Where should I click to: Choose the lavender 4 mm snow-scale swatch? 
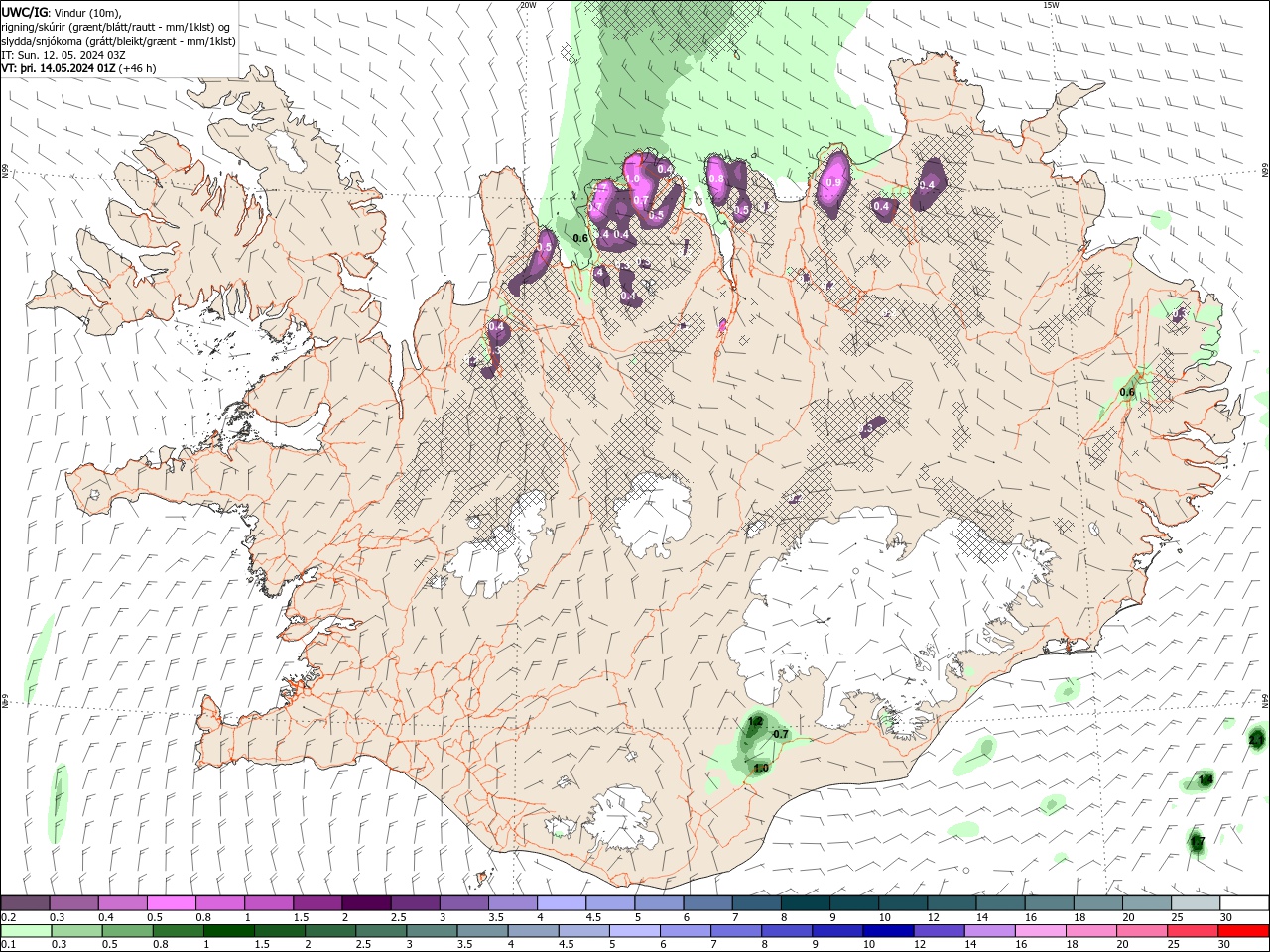click(561, 902)
